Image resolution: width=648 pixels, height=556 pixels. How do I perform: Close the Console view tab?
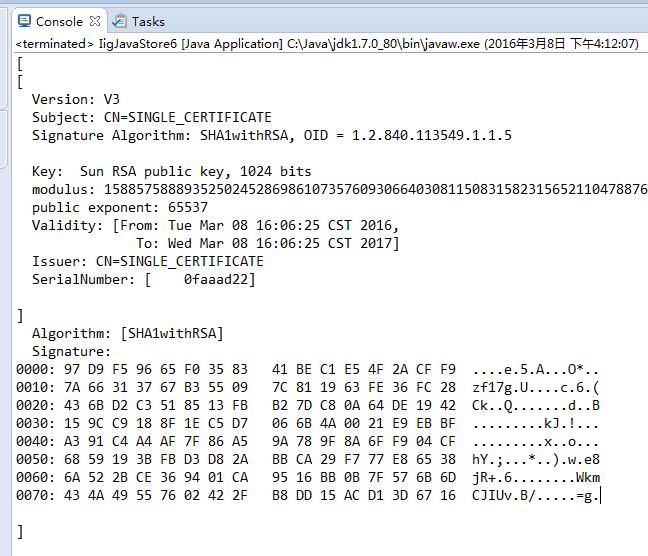point(95,21)
